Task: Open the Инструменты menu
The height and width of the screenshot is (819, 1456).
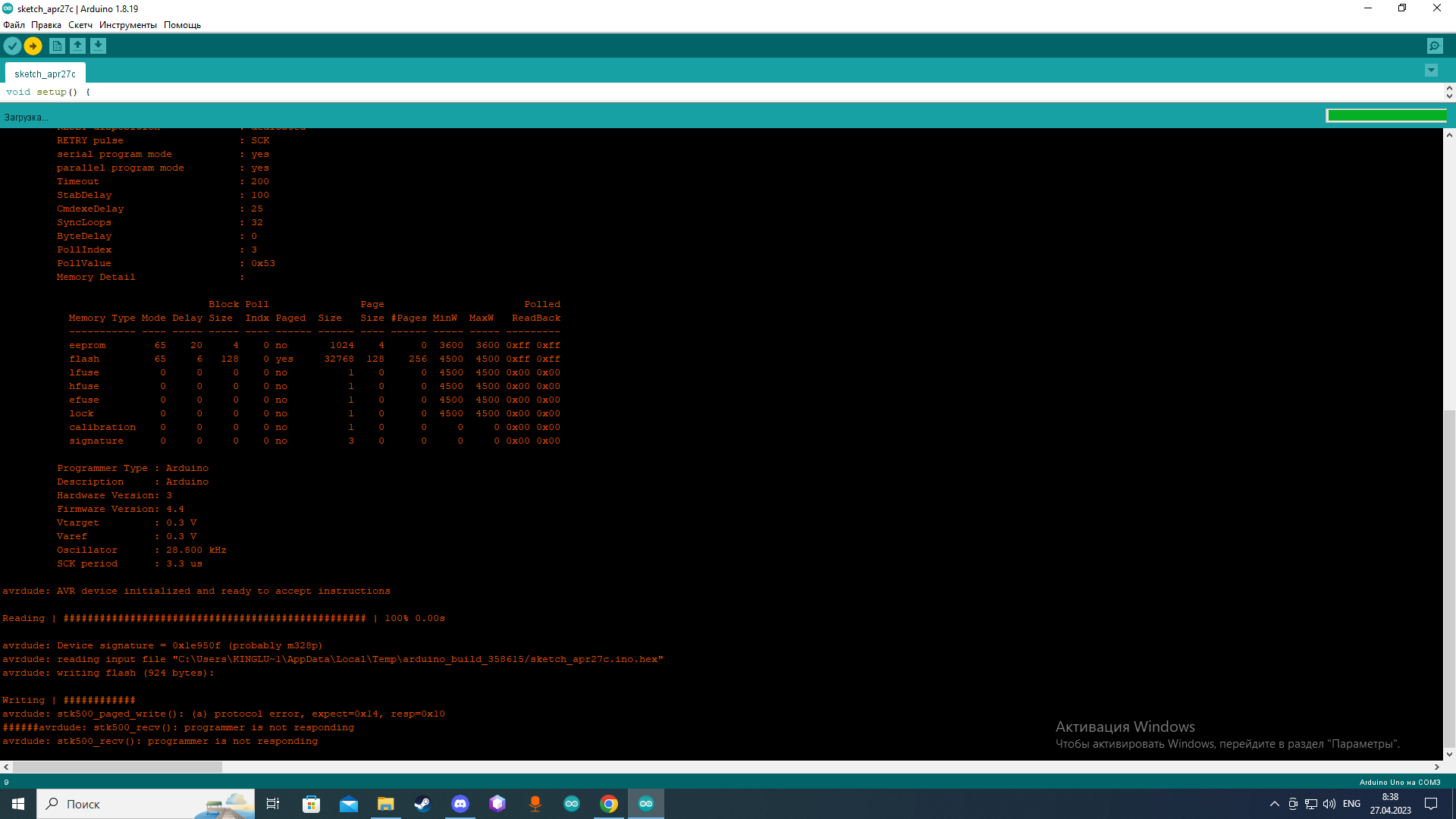Action: click(128, 25)
